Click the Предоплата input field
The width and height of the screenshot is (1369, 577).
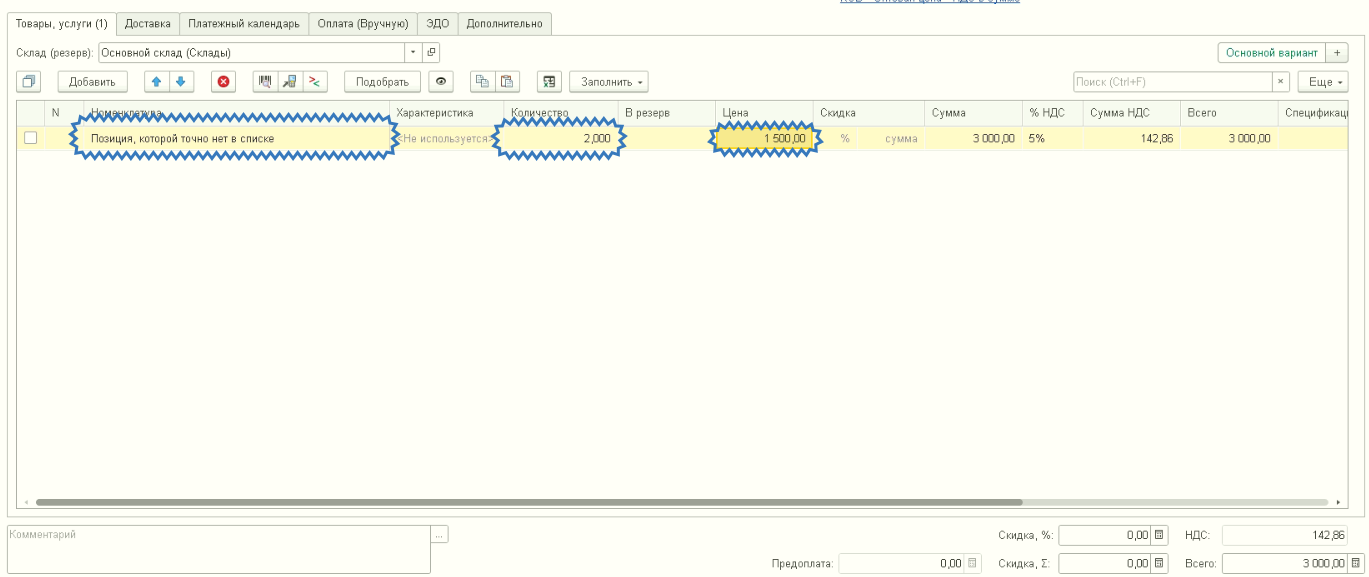coord(902,563)
